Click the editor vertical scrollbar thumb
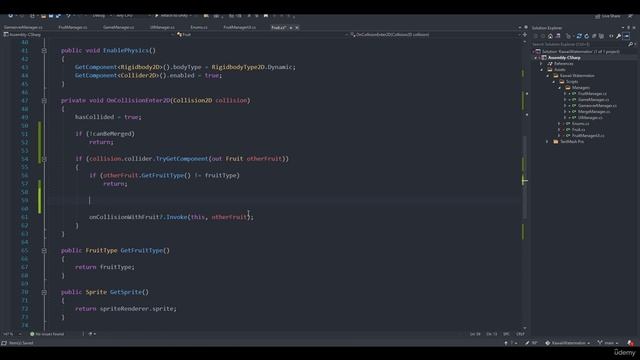The image size is (640, 360). (524, 178)
